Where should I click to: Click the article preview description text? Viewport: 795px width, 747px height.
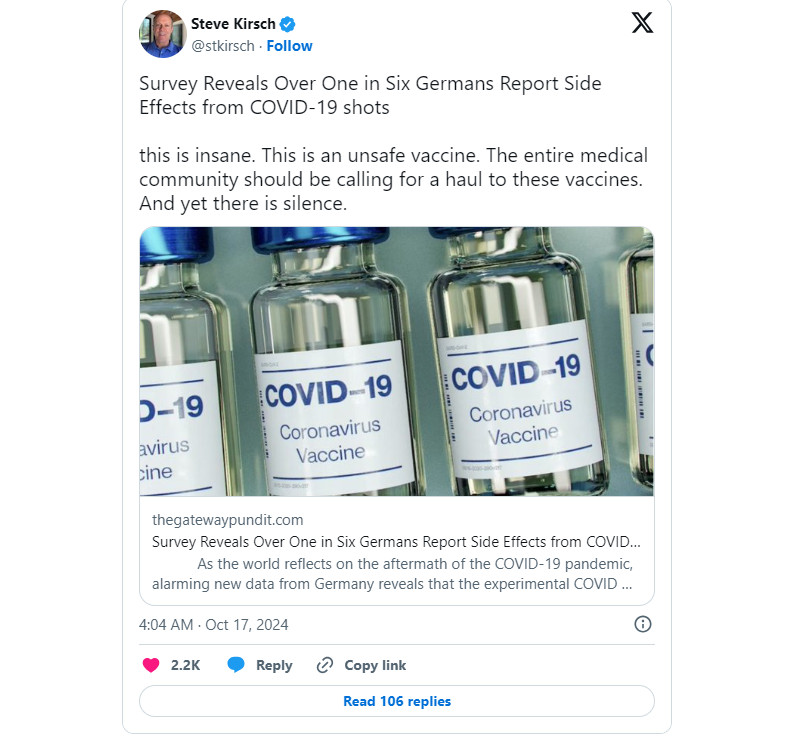pyautogui.click(x=396, y=574)
